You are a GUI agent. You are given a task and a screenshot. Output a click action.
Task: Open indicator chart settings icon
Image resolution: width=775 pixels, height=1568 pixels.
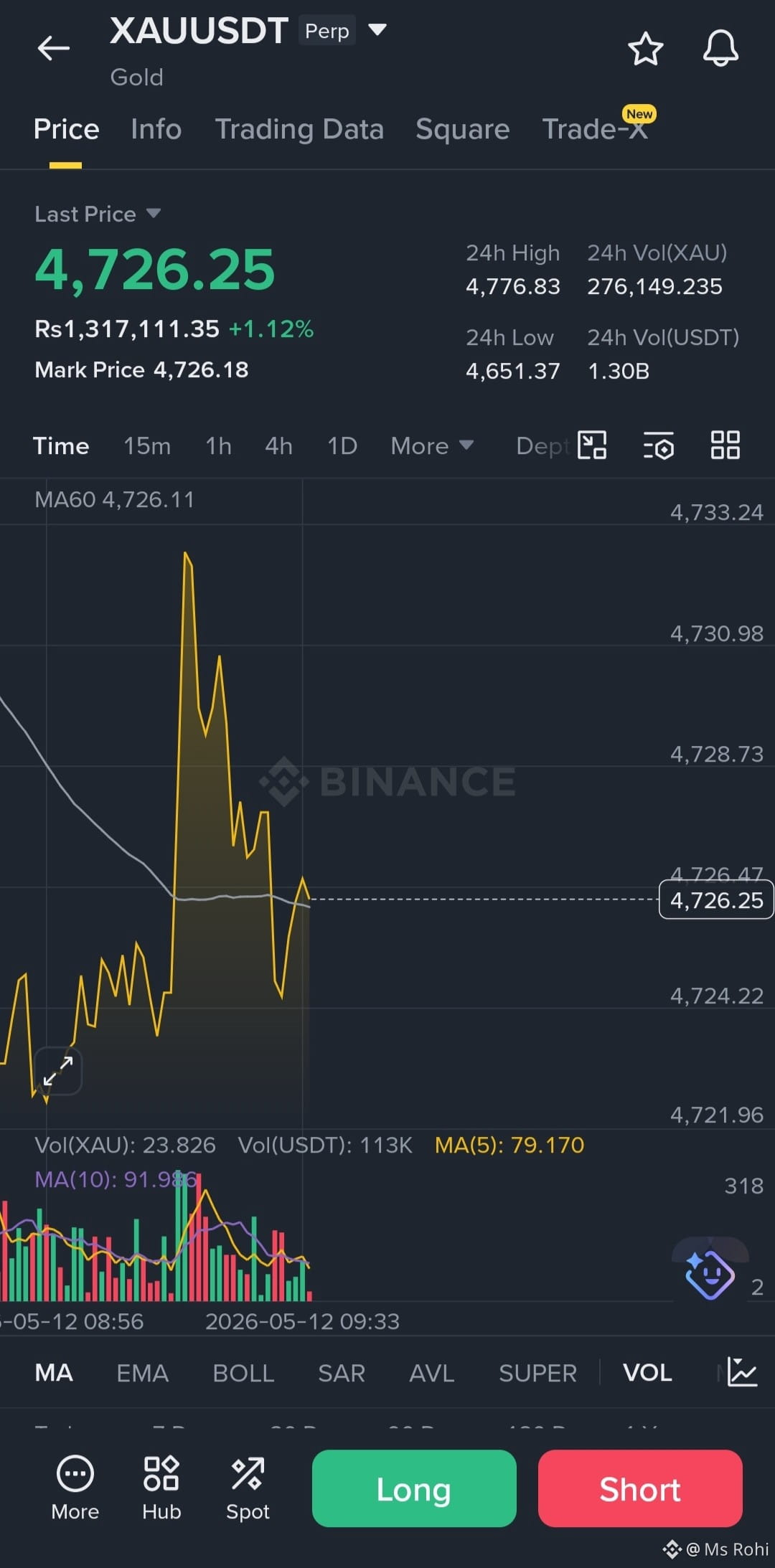[x=742, y=1372]
